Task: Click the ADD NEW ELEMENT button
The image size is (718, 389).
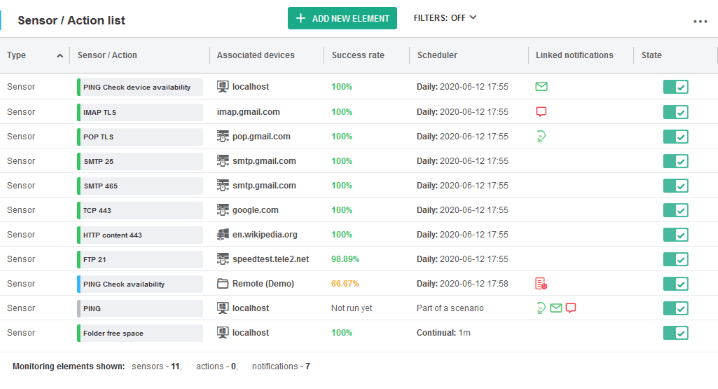Action: click(342, 18)
